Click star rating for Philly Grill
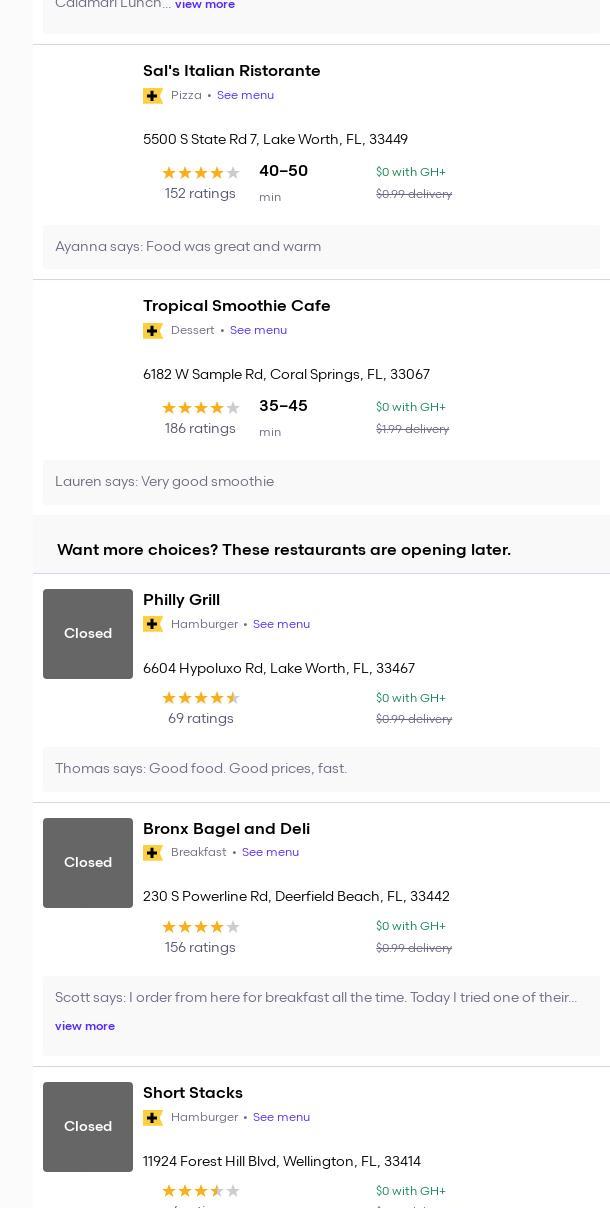This screenshot has height=1208, width=610. coord(200,698)
